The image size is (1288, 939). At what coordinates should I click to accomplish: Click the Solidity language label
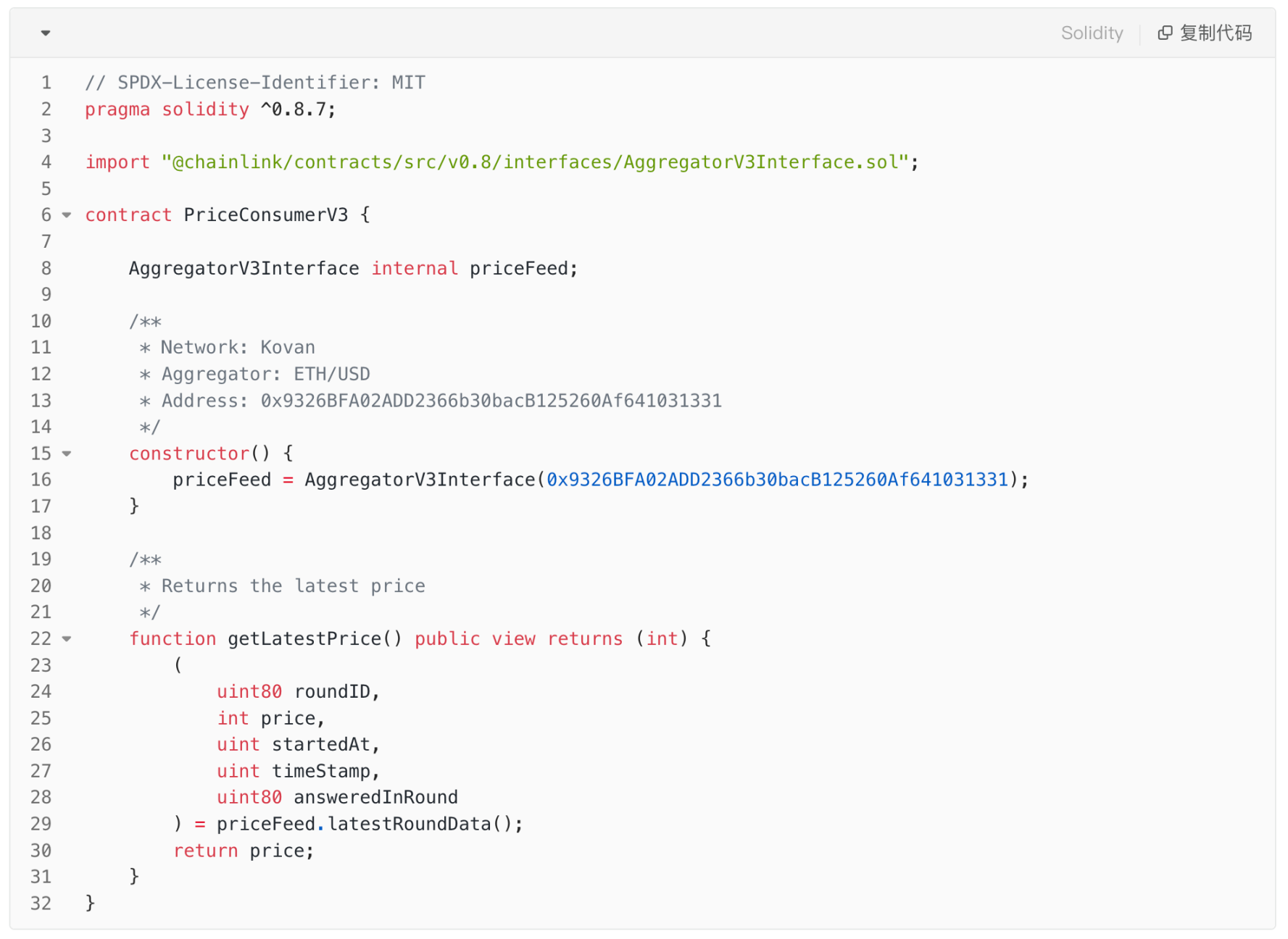(x=1092, y=33)
